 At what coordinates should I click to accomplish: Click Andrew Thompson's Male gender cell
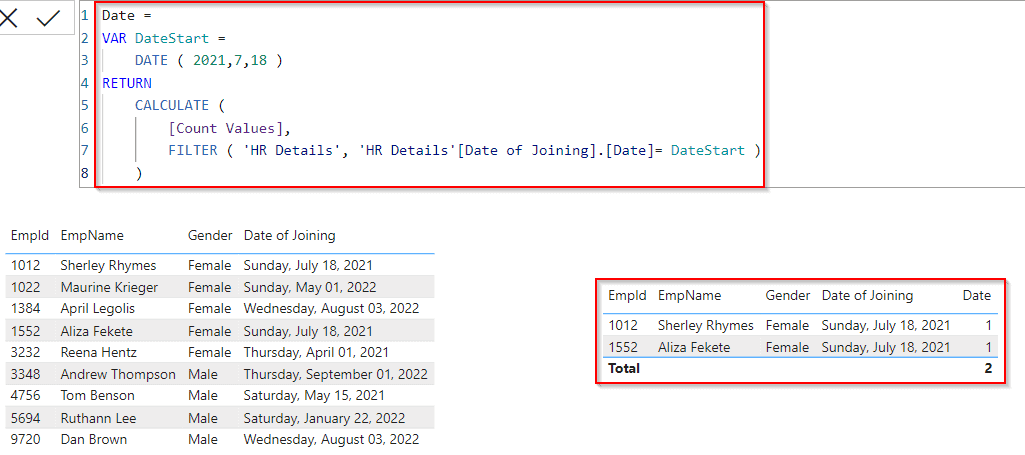coord(203,374)
